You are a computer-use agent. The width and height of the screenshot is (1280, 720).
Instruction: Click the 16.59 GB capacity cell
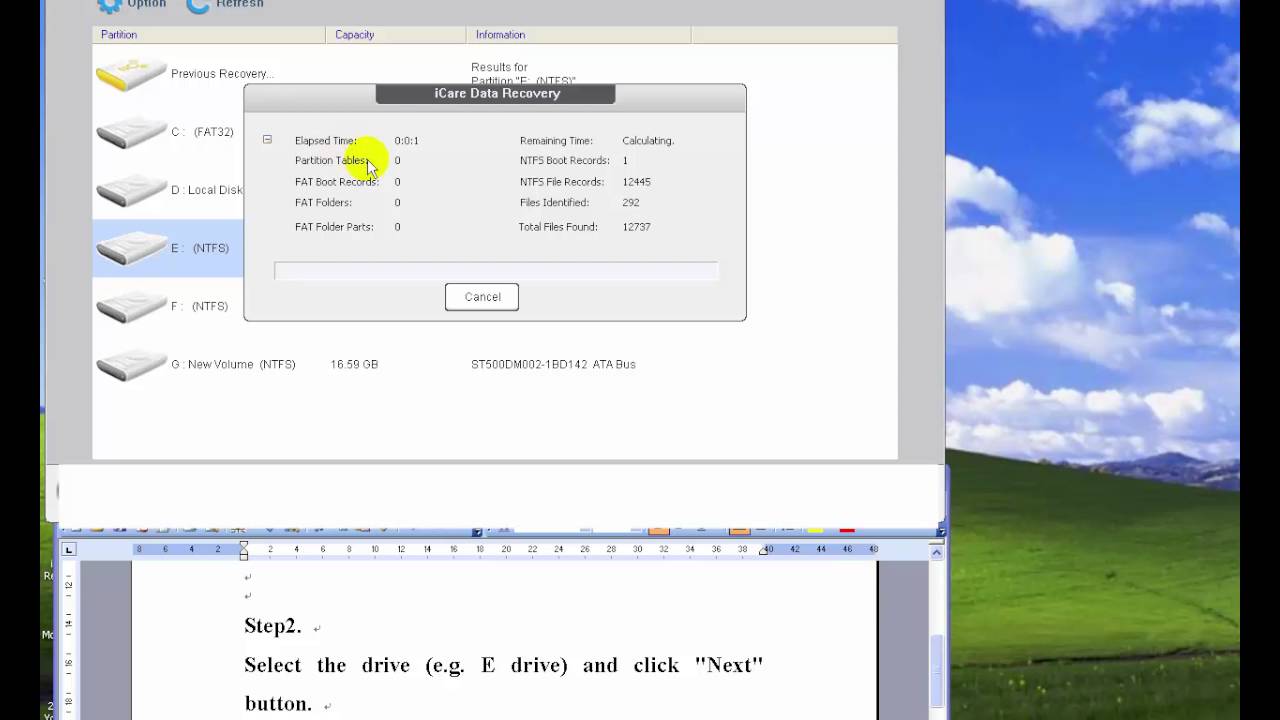[354, 365]
